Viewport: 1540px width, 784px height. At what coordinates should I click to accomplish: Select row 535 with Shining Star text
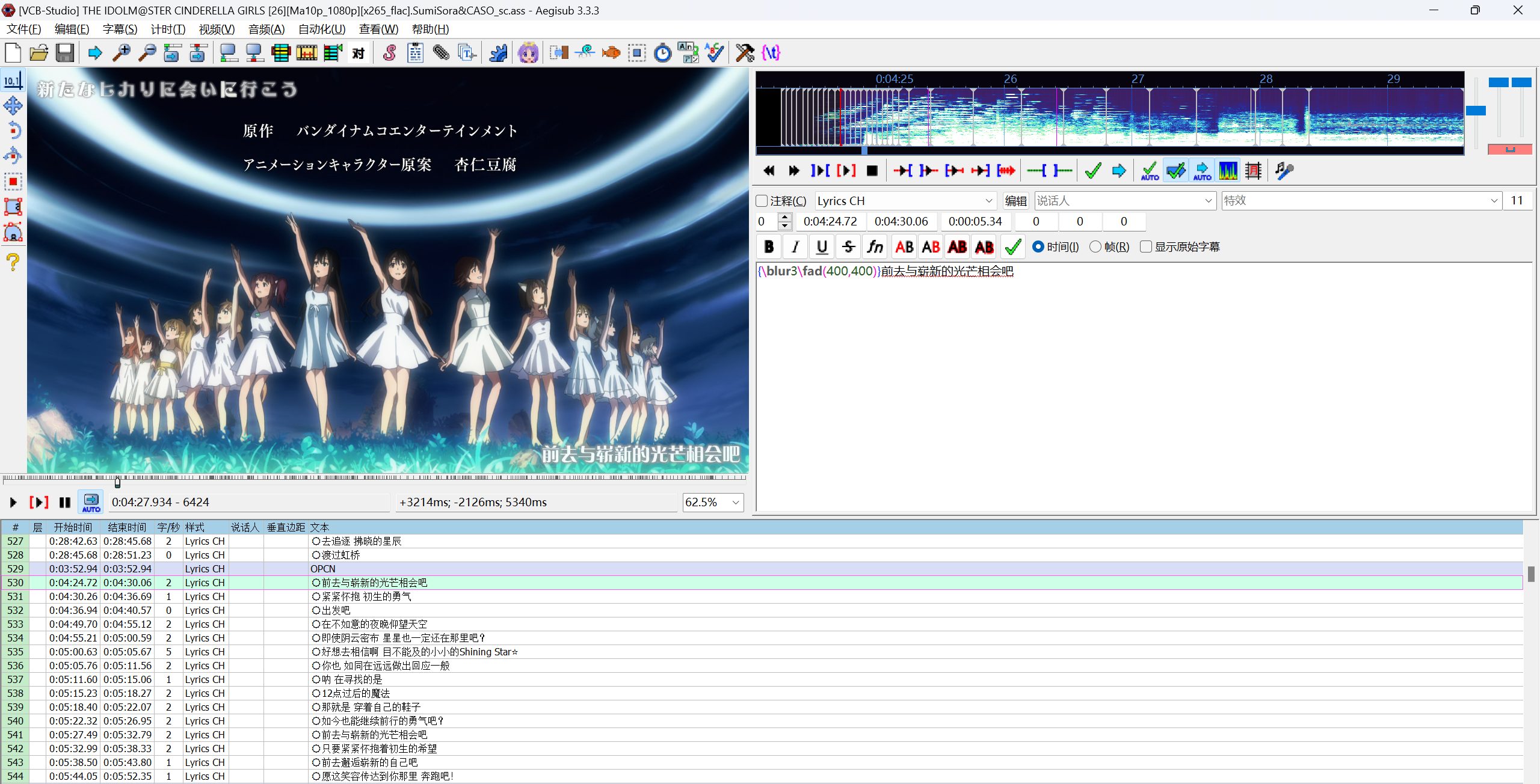pyautogui.click(x=762, y=652)
